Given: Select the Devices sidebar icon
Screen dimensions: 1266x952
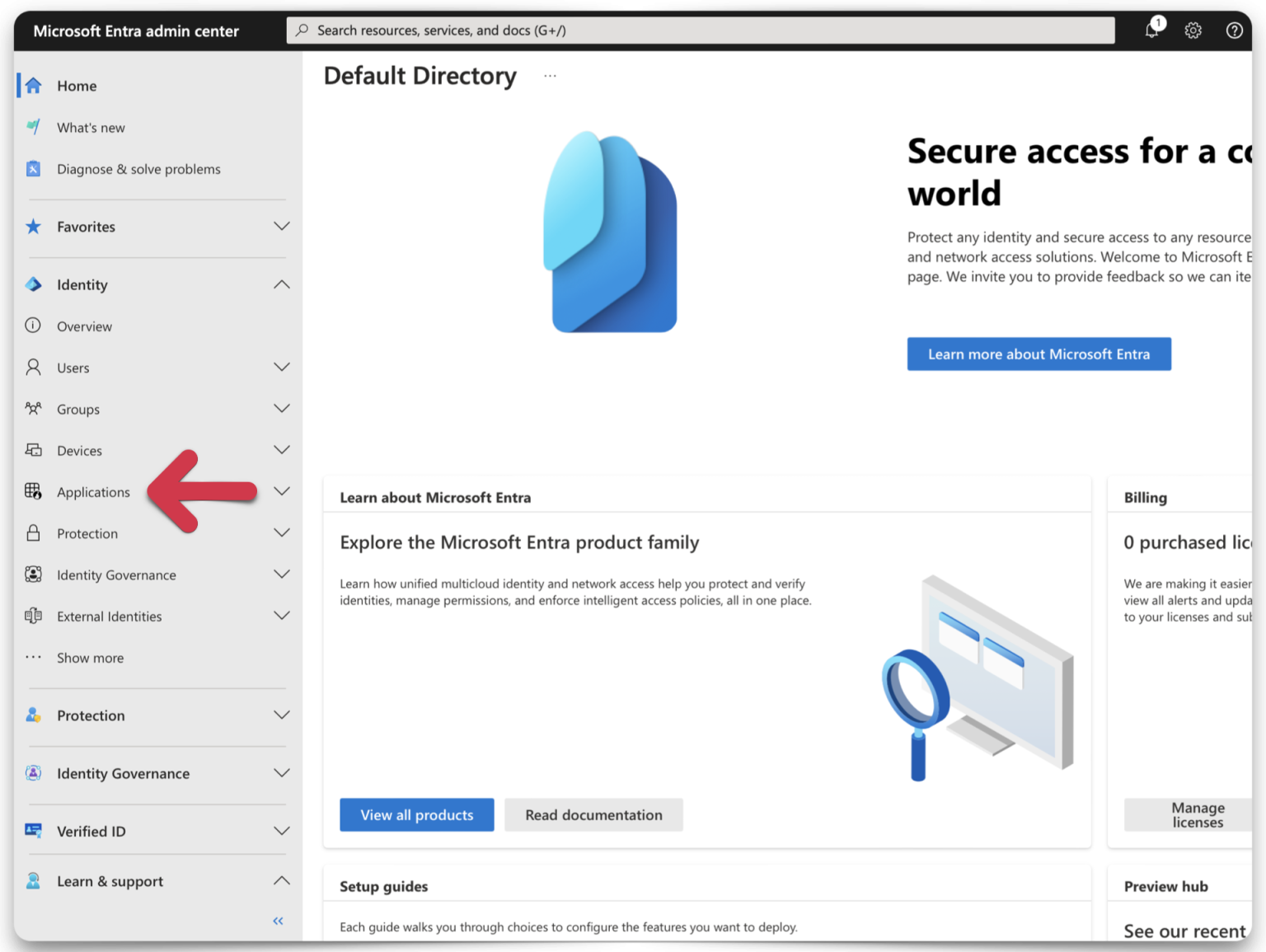Looking at the screenshot, I should coord(33,450).
